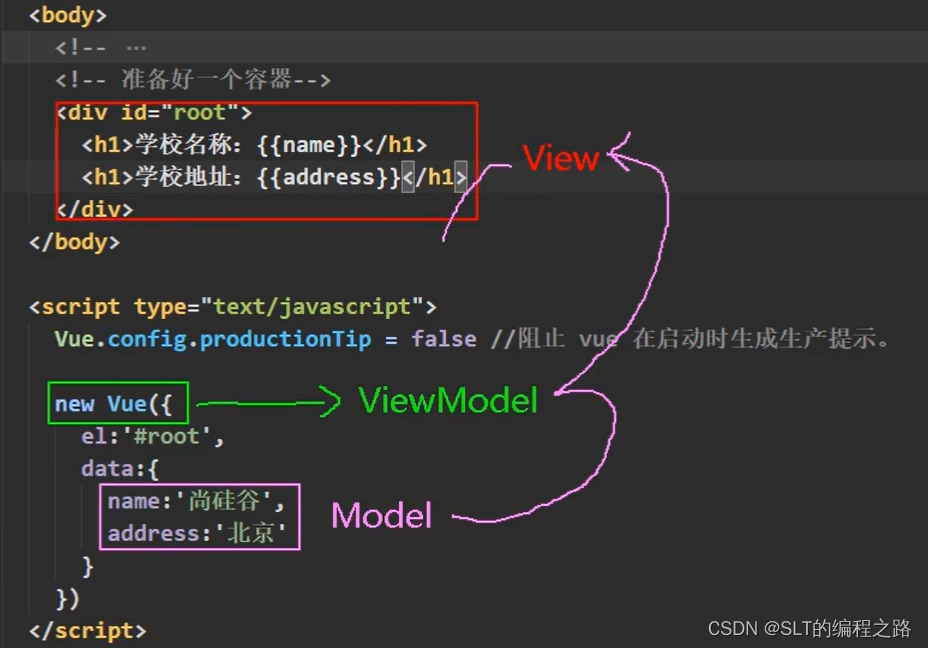This screenshot has width=928, height=648.
Task: Click the opening <body> tag
Action: click(67, 15)
